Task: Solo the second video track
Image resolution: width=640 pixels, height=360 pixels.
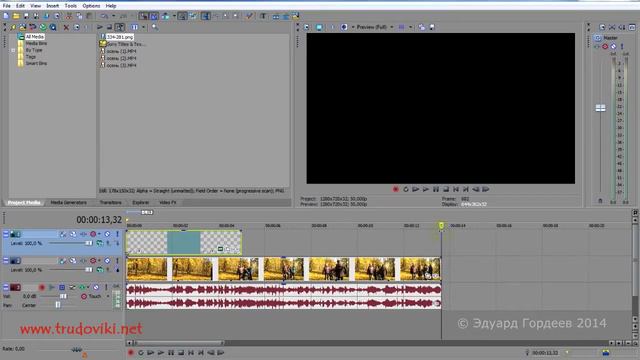Action: 117,260
